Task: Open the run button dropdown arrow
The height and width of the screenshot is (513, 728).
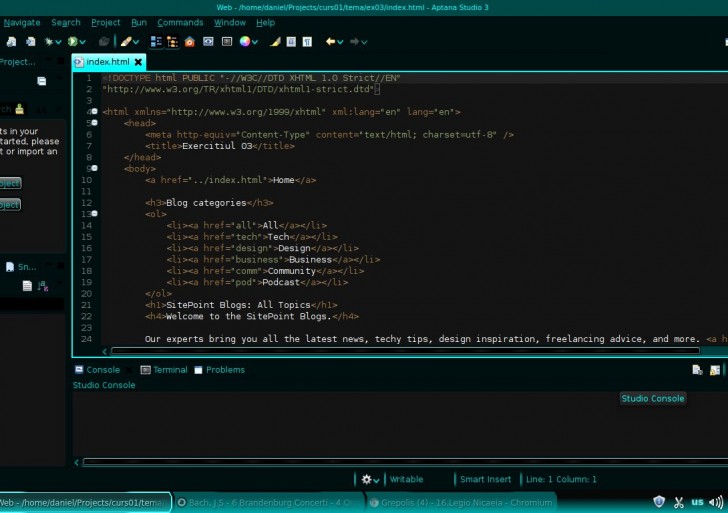Action: click(x=83, y=42)
